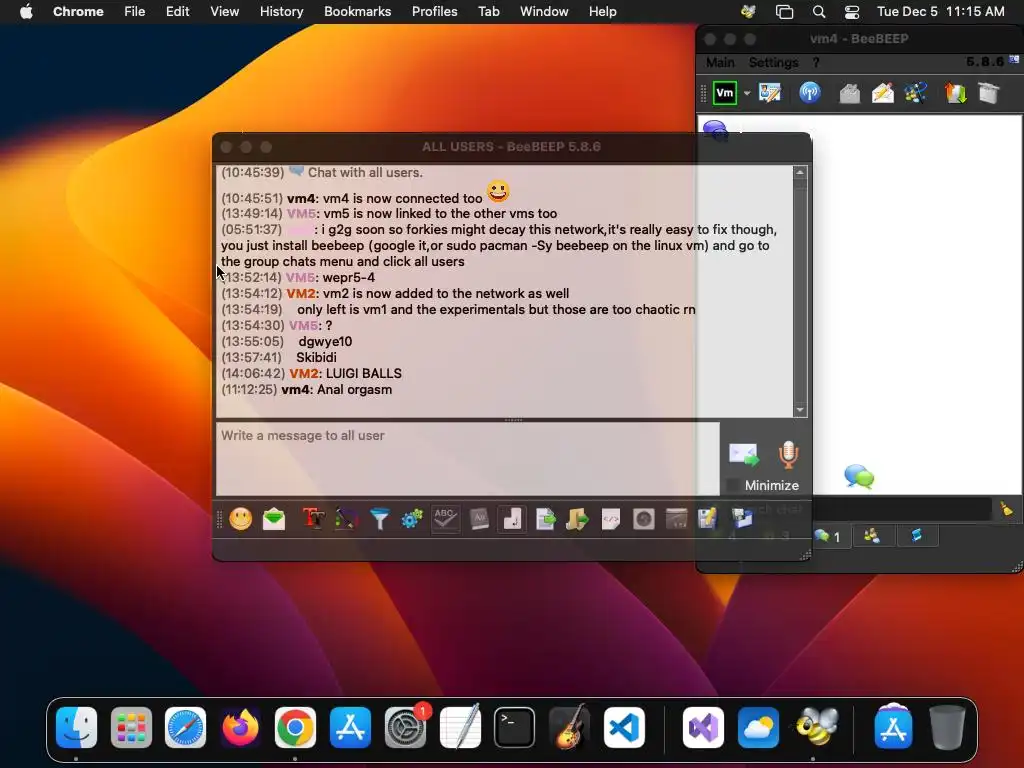Click the yellow broom clear search icon
The image size is (1024, 768).
(1006, 509)
